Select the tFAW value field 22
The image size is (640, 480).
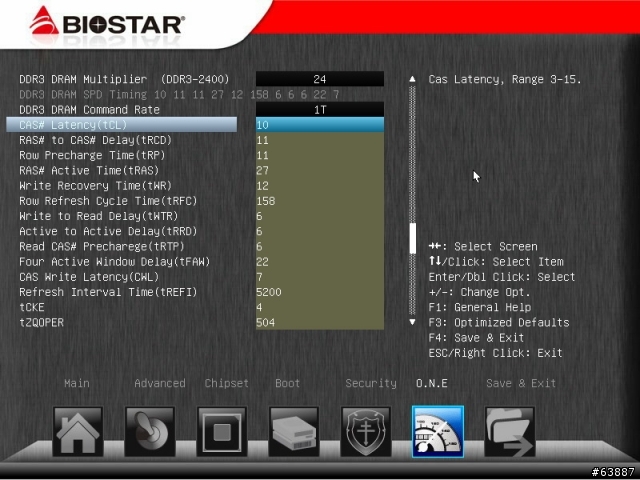(320, 262)
